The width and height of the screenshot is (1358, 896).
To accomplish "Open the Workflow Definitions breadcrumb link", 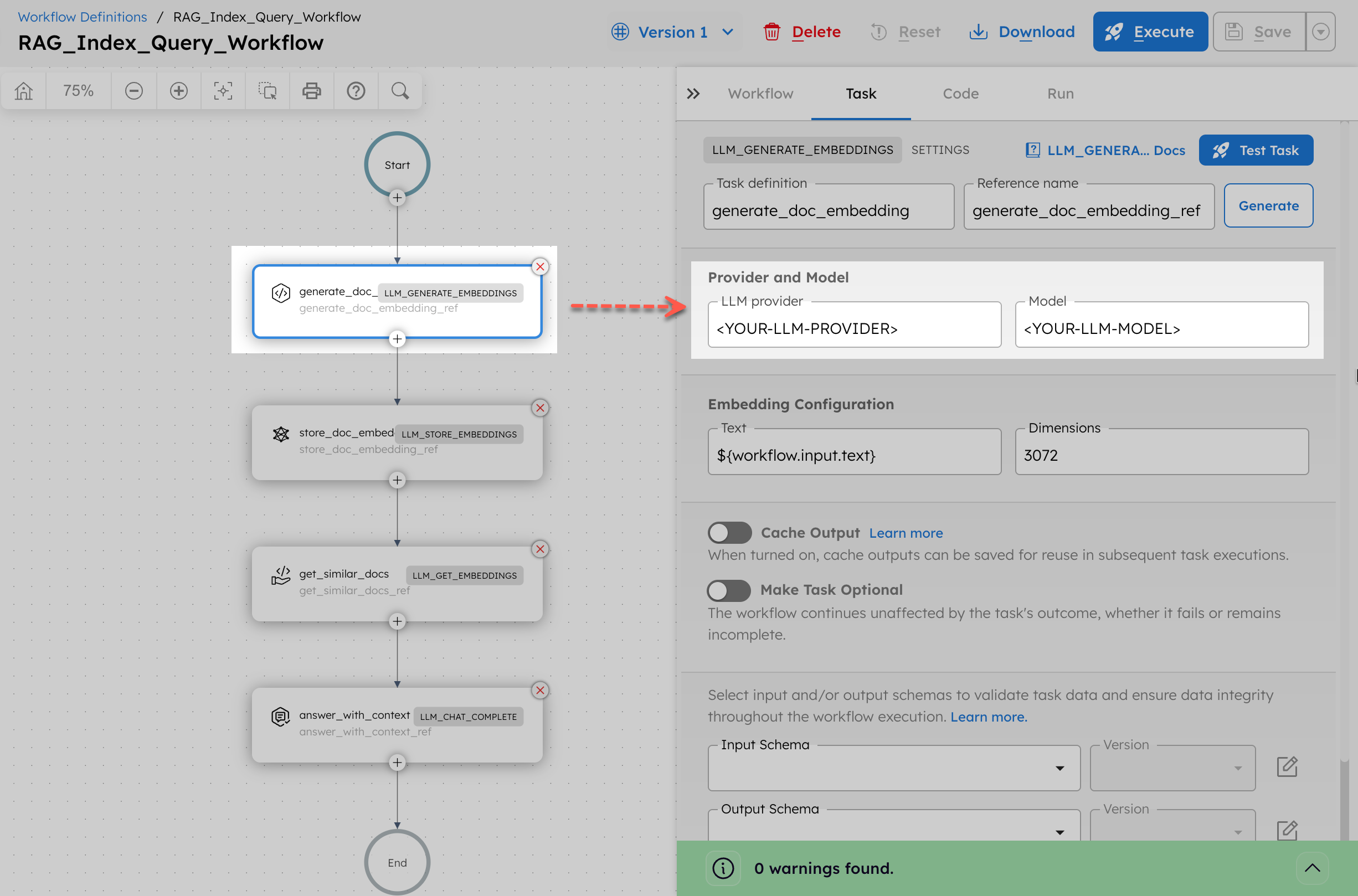I will coord(82,17).
